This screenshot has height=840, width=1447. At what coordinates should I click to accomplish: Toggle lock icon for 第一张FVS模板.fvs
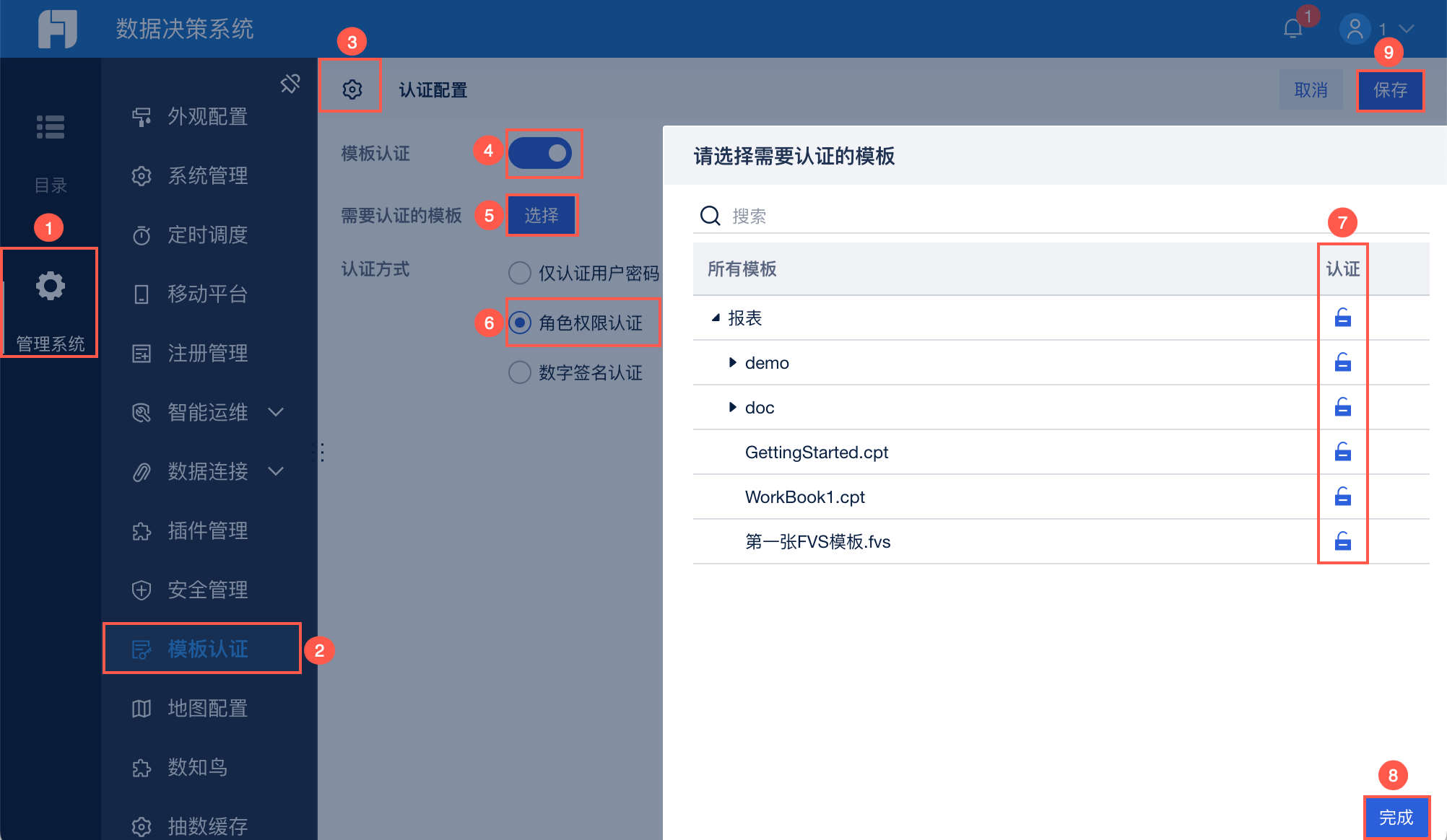pyautogui.click(x=1342, y=541)
